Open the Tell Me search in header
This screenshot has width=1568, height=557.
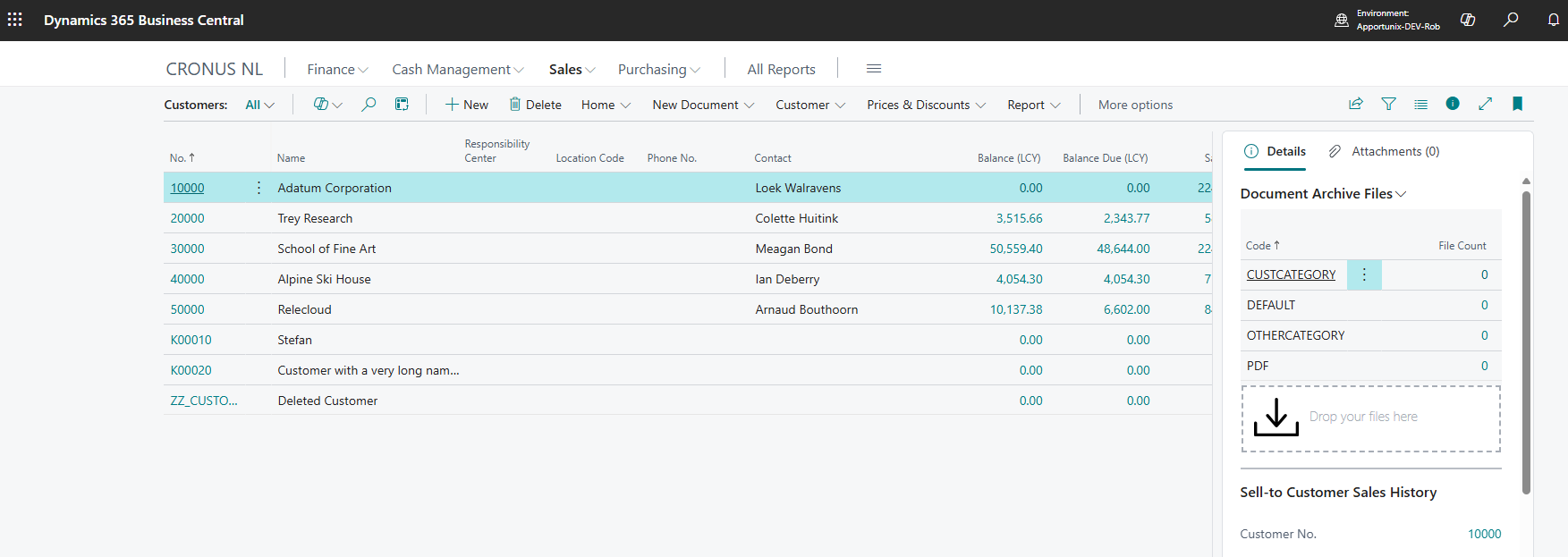[1511, 20]
